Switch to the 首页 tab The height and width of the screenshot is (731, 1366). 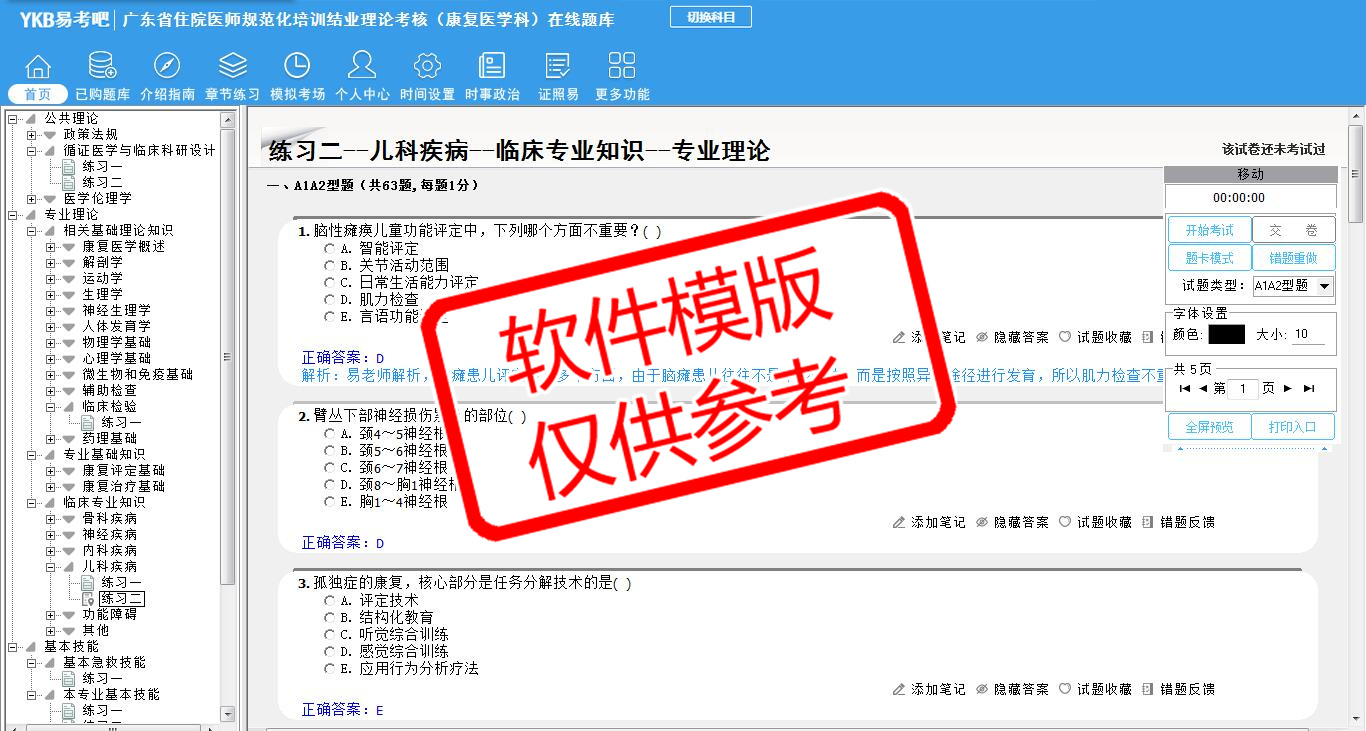pos(38,94)
